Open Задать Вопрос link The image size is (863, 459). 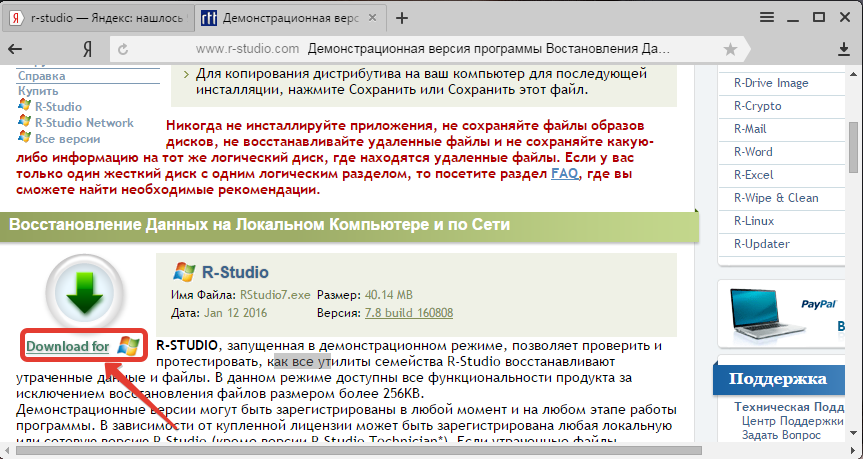click(x=781, y=435)
